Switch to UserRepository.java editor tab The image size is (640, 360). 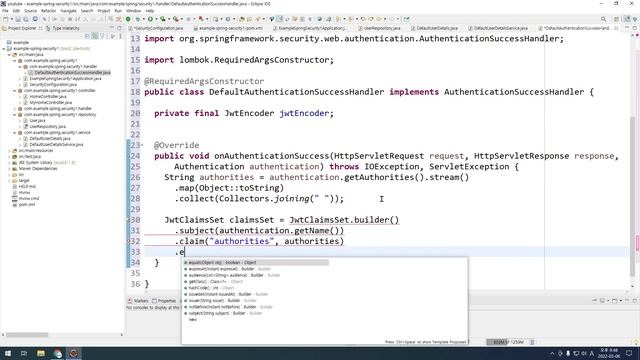pos(380,28)
